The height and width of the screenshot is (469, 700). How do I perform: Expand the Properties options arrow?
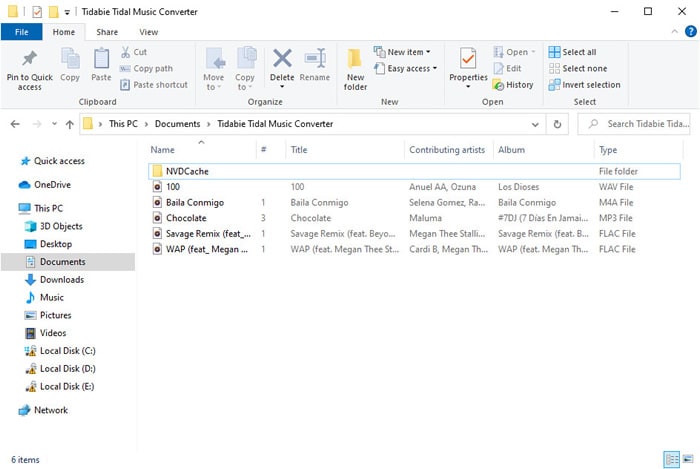(x=468, y=87)
